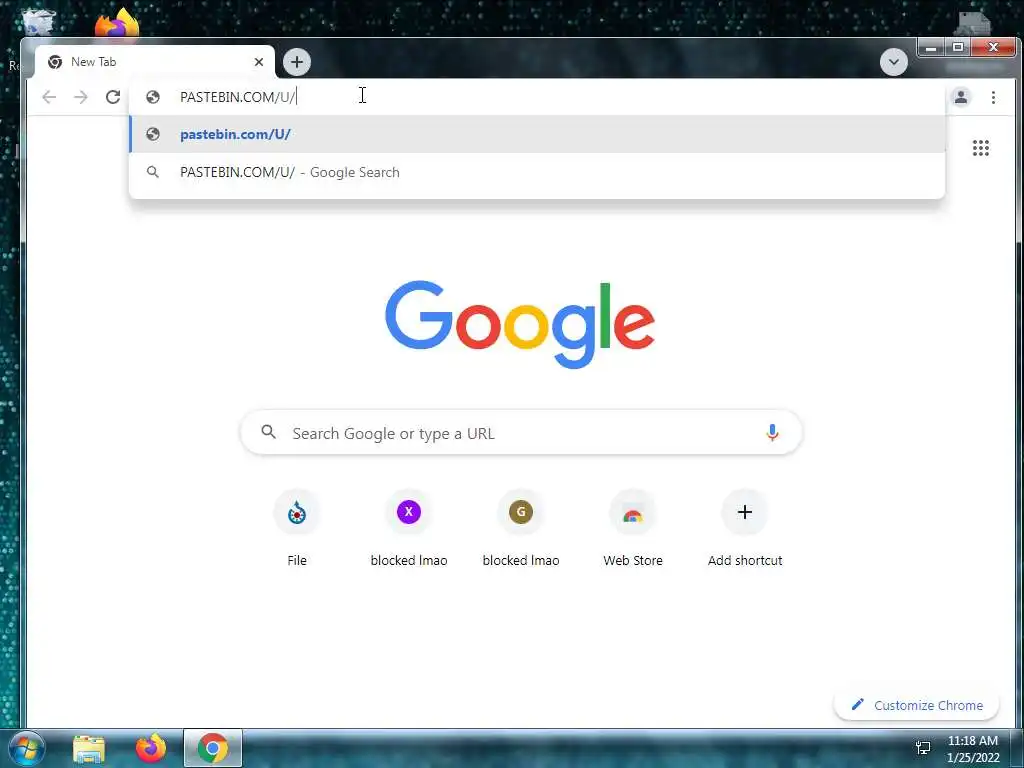Viewport: 1024px width, 768px height.
Task: Choose the PASTEBIN.COM/U/ Google Search suggestion
Action: [x=537, y=172]
